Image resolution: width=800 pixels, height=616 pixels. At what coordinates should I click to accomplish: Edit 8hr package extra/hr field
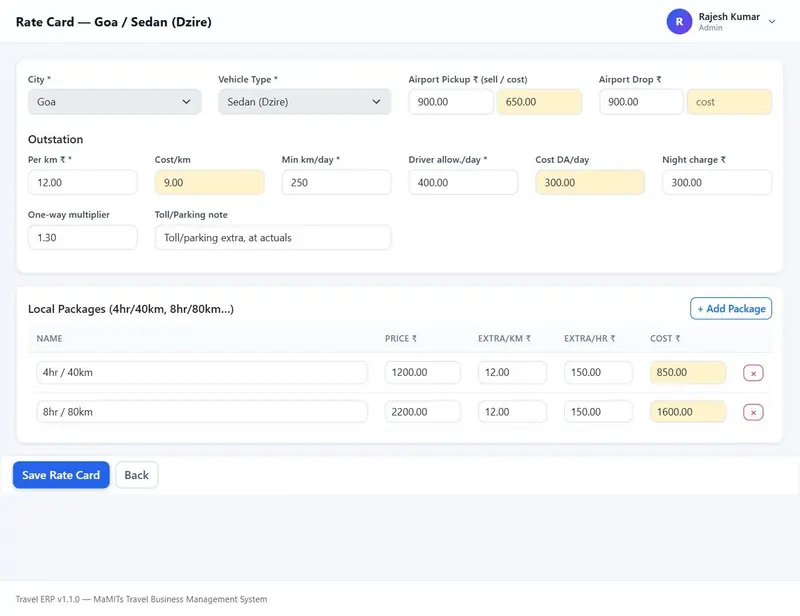click(598, 412)
